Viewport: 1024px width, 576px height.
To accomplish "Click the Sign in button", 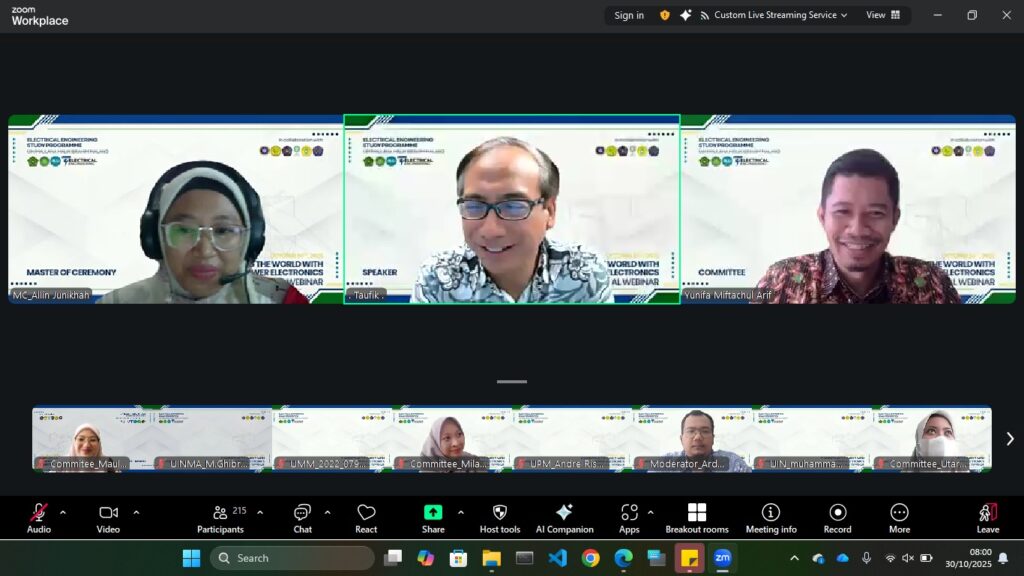I will click(629, 15).
